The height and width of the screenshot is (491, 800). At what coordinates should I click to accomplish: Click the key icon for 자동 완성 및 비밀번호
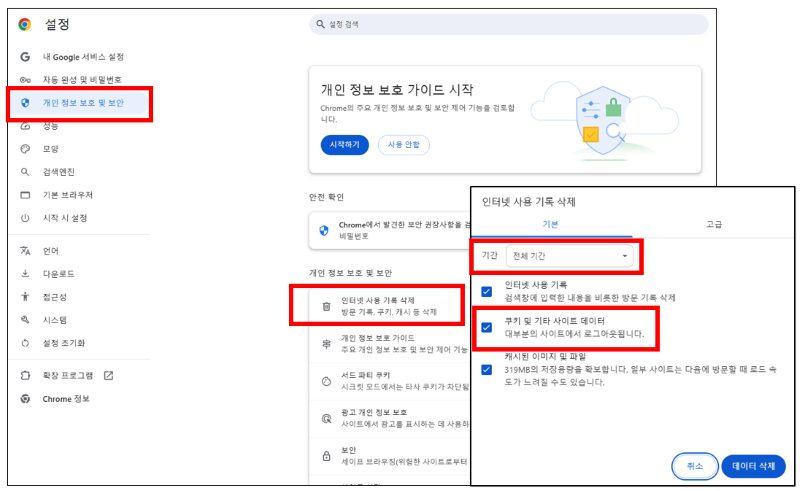click(x=25, y=80)
